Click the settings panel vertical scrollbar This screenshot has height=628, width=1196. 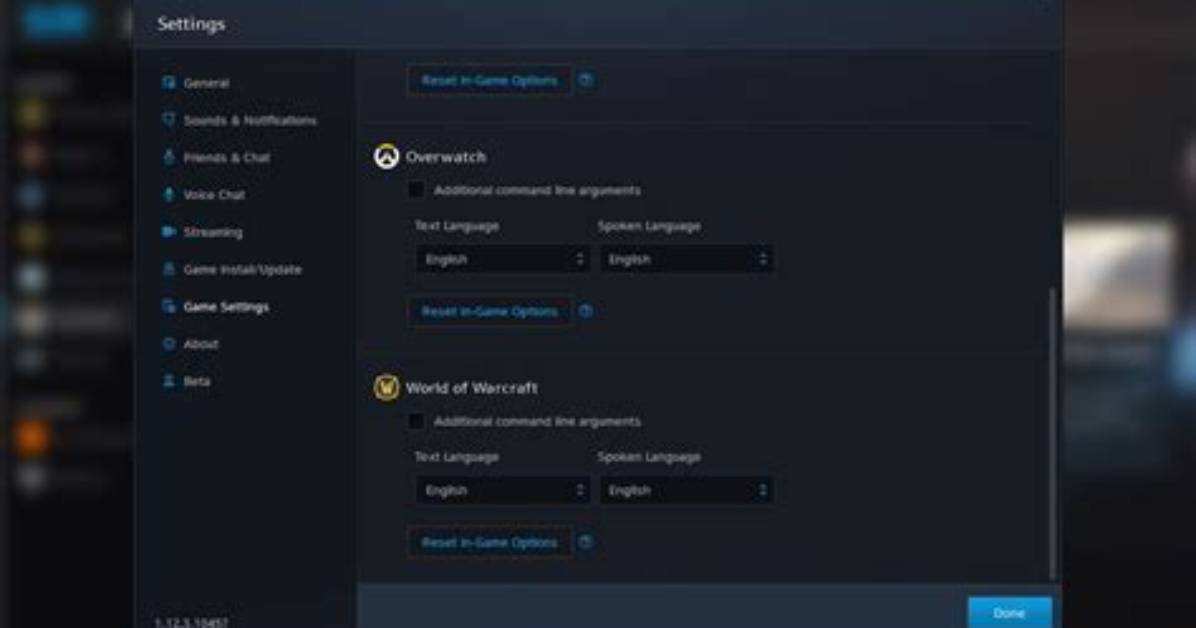pos(1053,433)
